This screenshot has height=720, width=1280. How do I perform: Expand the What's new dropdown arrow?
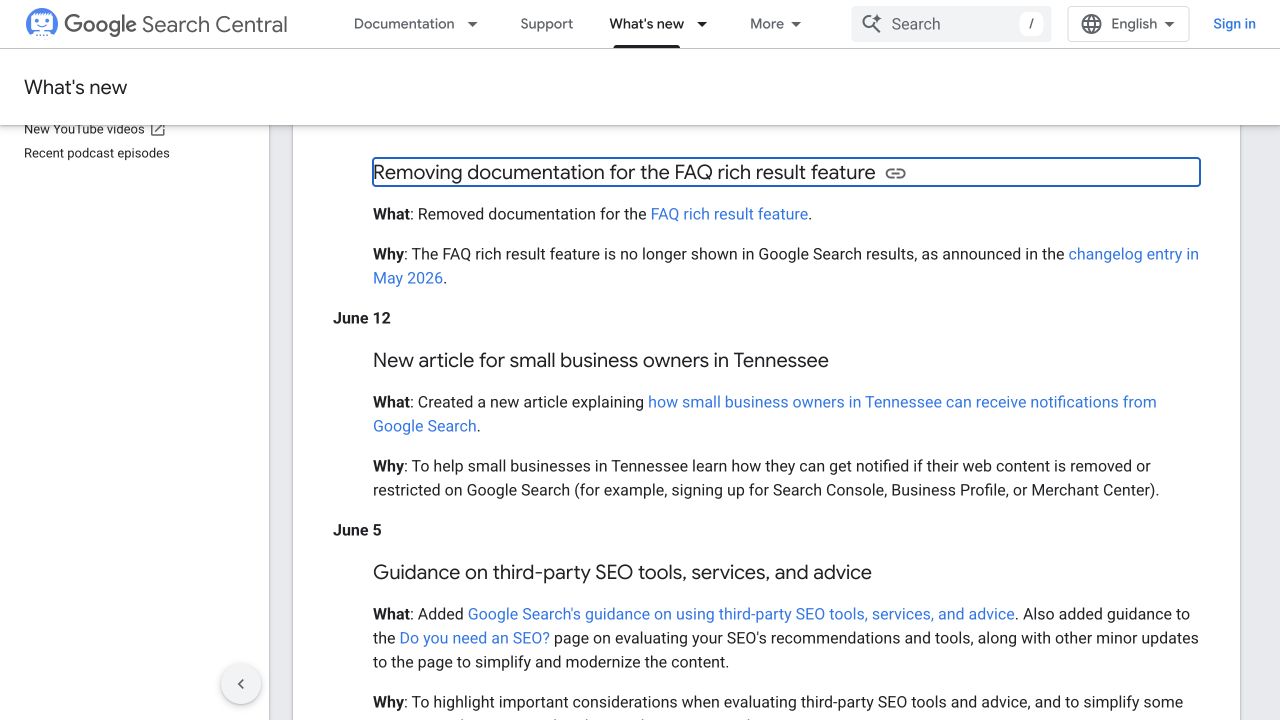(x=702, y=24)
